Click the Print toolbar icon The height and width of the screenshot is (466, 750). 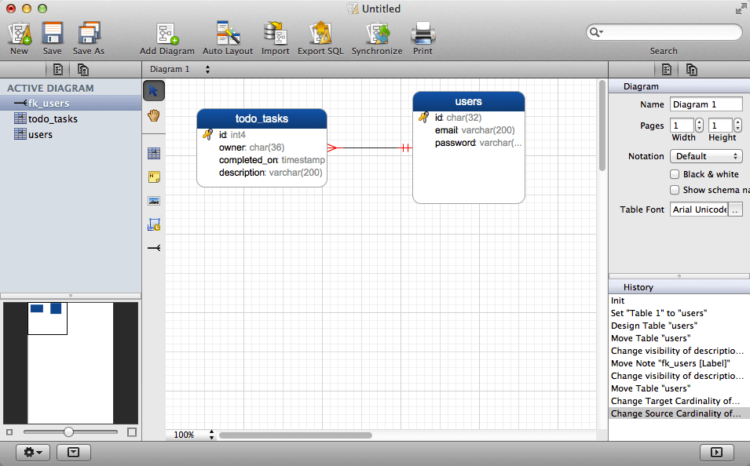coord(423,33)
